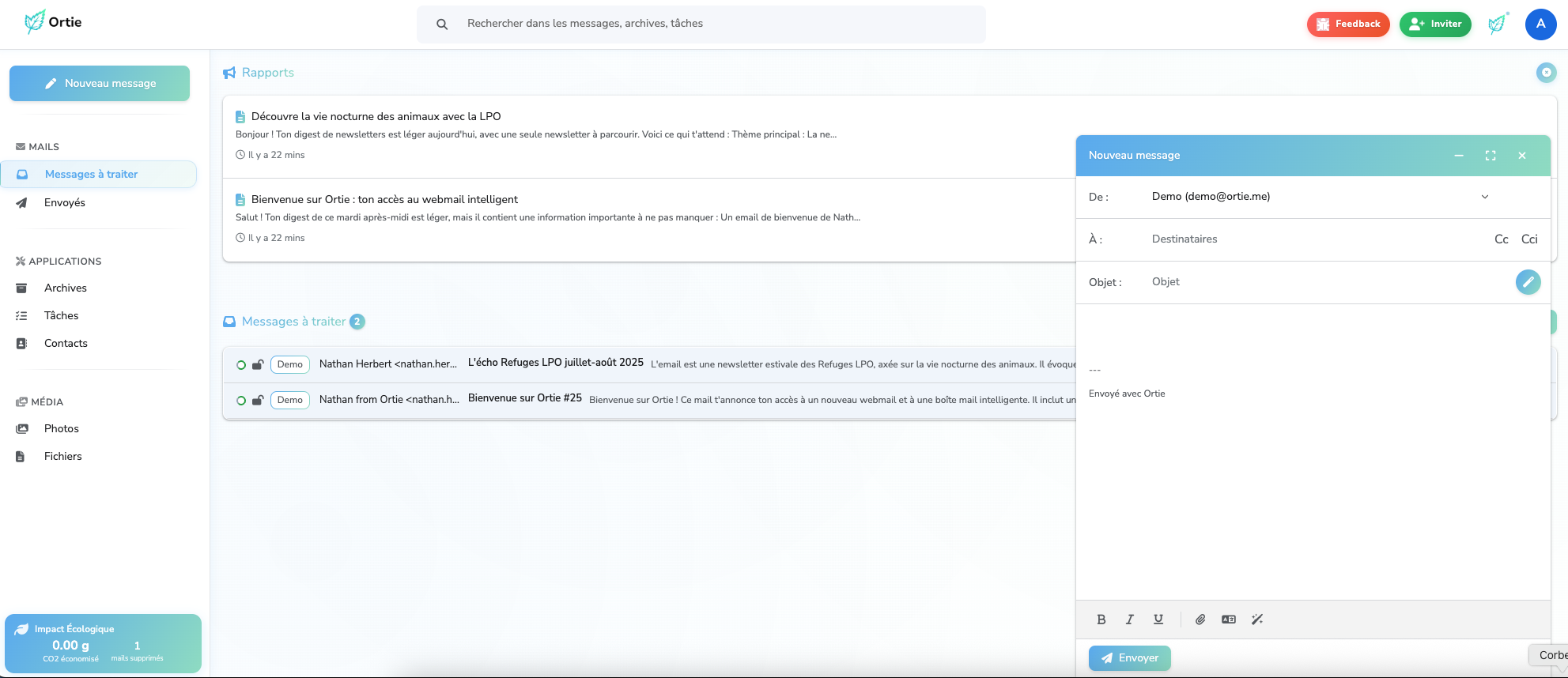Open Envoyés in the sidebar
Screen dimensions: 1568x678
point(65,203)
